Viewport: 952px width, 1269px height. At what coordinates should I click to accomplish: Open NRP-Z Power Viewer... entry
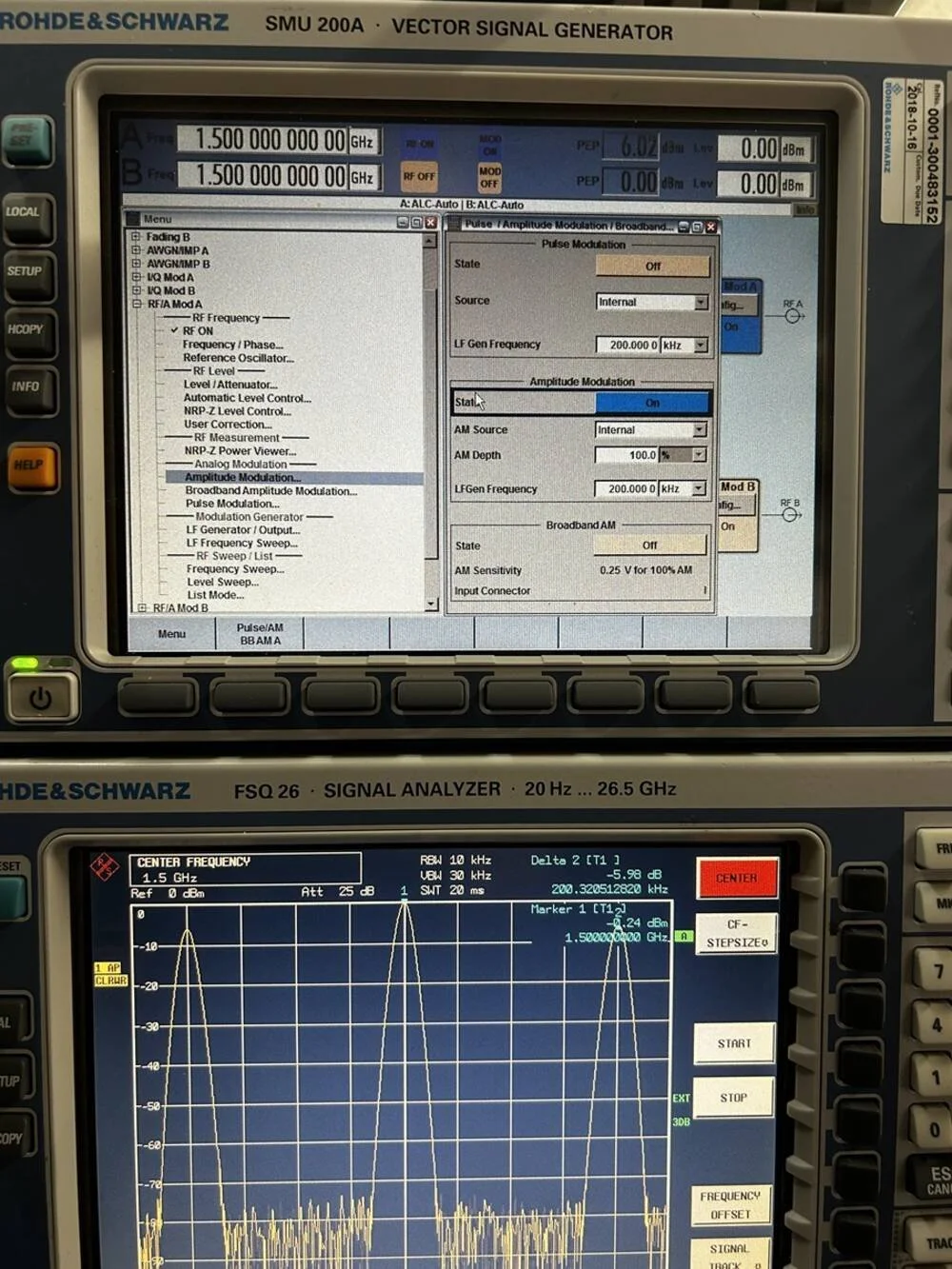pyautogui.click(x=240, y=451)
